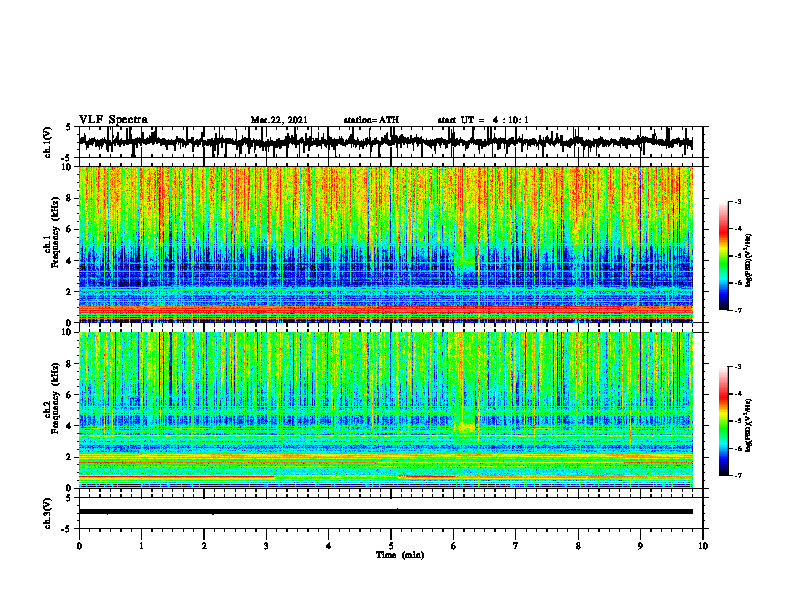Viewport: 792px width, 612px height.
Task: Click the ch.1 spectrogram color bar
Action: pos(723,256)
